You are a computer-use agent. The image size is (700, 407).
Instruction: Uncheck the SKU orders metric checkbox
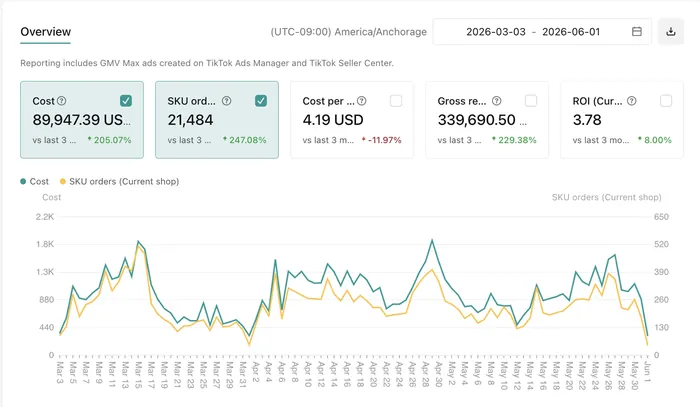(x=261, y=101)
